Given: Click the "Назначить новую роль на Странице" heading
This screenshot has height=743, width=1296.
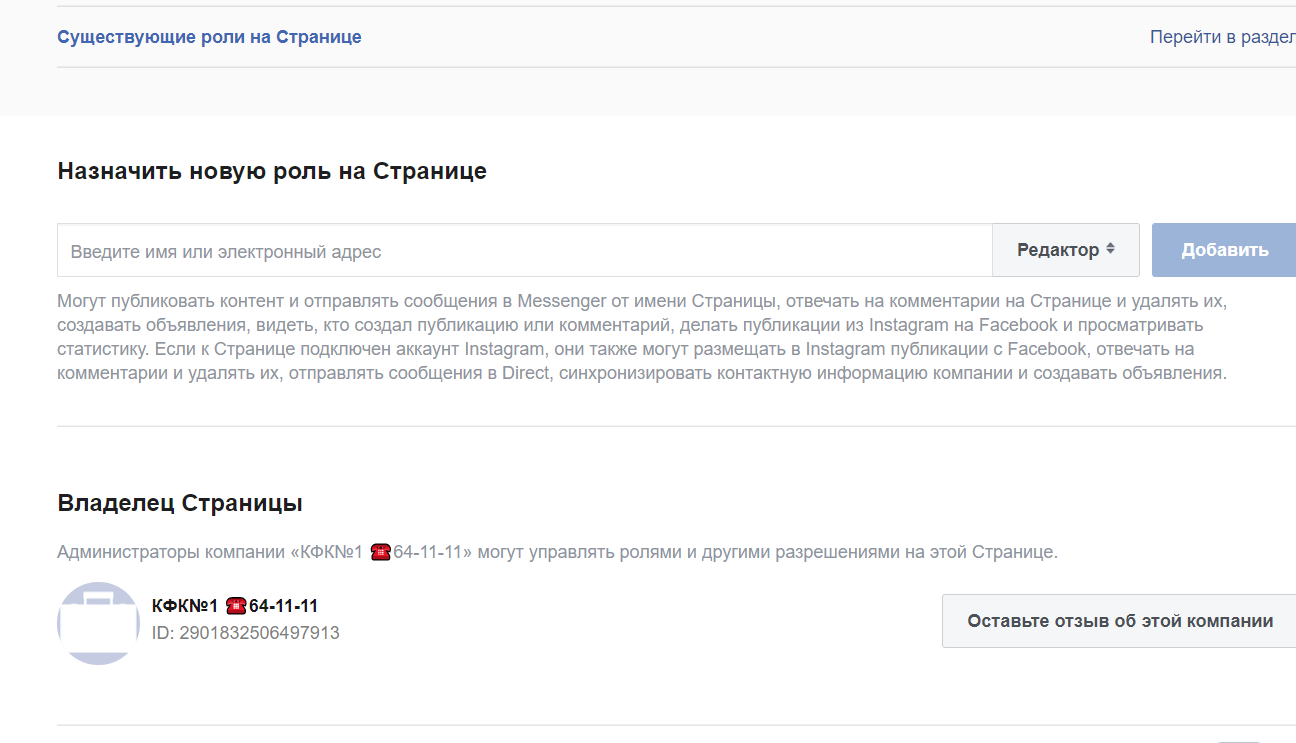Looking at the screenshot, I should click(272, 171).
